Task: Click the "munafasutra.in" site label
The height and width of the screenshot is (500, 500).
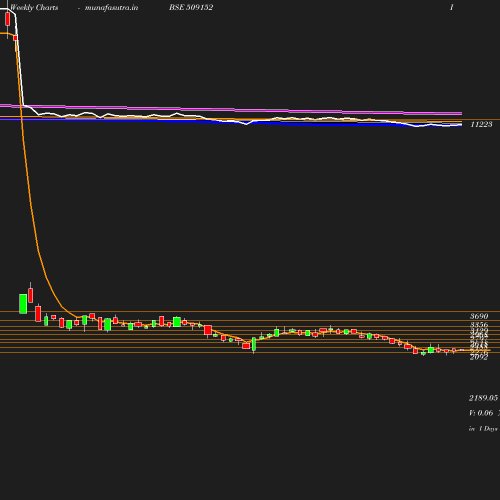Action: pyautogui.click(x=111, y=7)
